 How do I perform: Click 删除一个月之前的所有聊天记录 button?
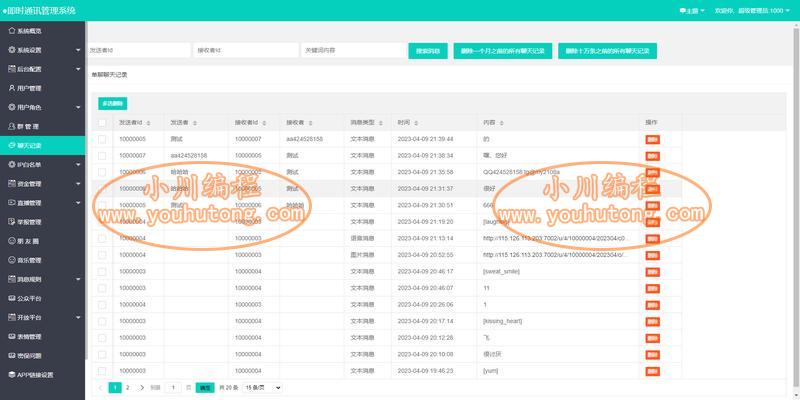(503, 51)
